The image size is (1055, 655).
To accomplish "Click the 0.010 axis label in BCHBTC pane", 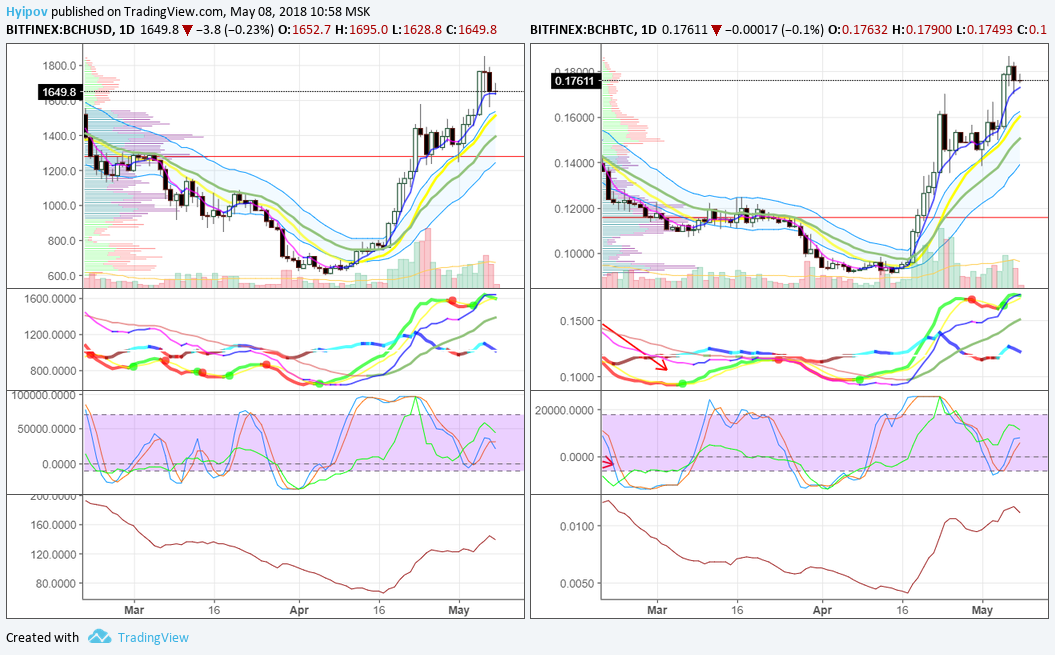I will (577, 526).
